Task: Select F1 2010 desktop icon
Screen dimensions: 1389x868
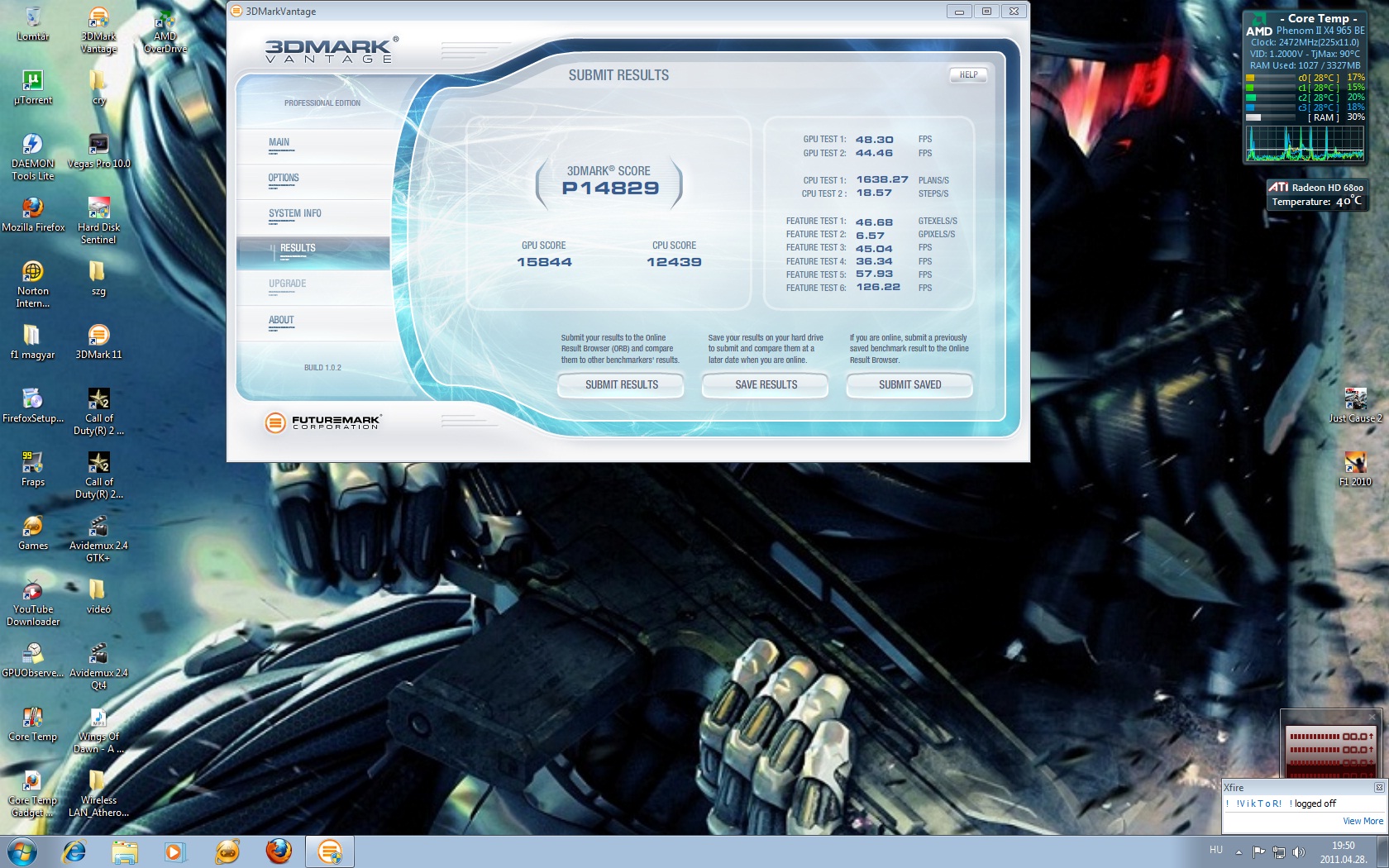Action: pos(1355,470)
